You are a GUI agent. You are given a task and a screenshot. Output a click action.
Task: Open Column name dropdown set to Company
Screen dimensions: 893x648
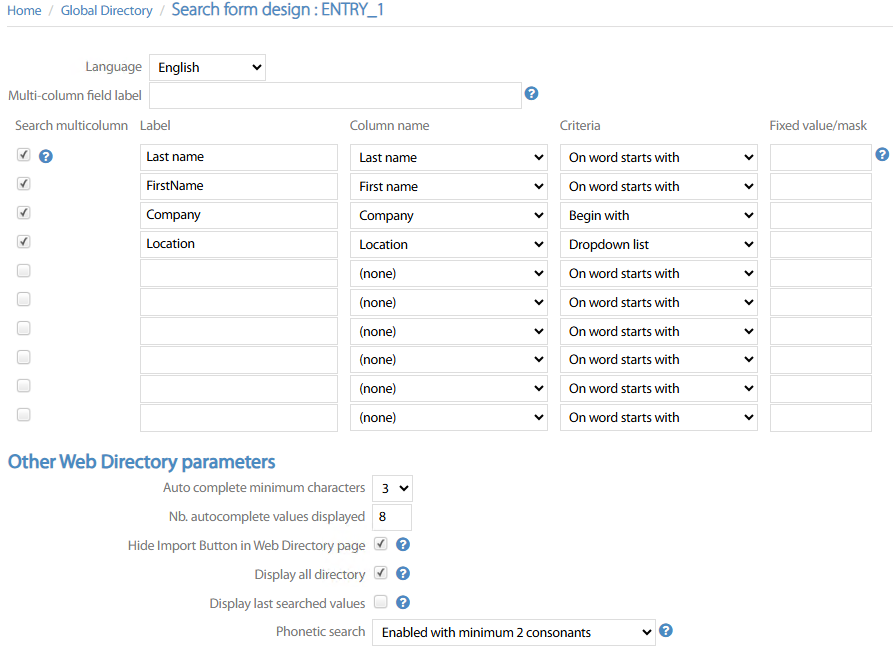pyautogui.click(x=448, y=215)
